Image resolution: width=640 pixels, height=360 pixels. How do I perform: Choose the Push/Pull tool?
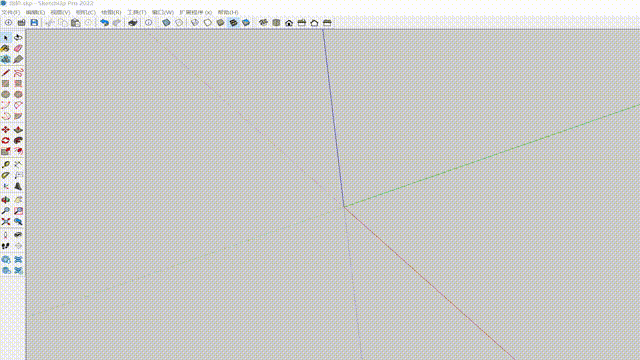pyautogui.click(x=18, y=130)
